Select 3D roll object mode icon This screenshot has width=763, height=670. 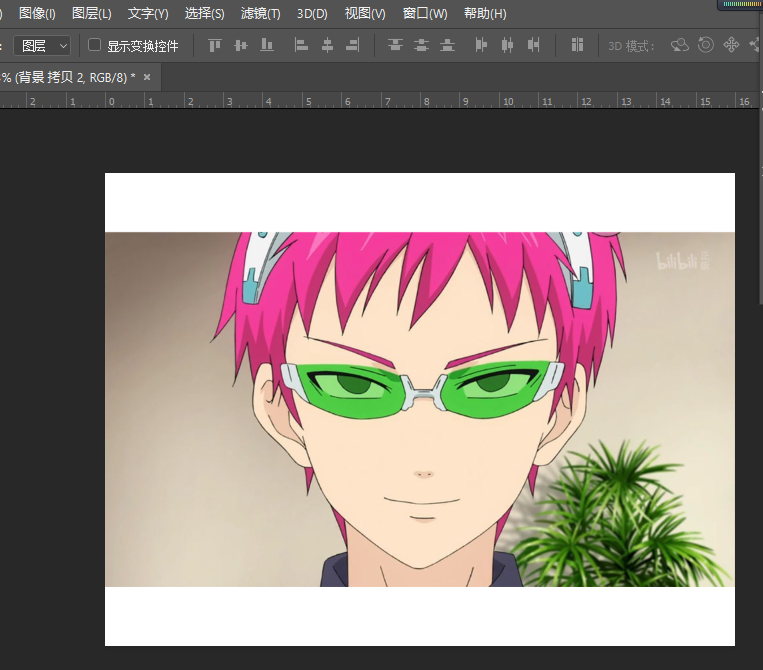click(x=706, y=45)
